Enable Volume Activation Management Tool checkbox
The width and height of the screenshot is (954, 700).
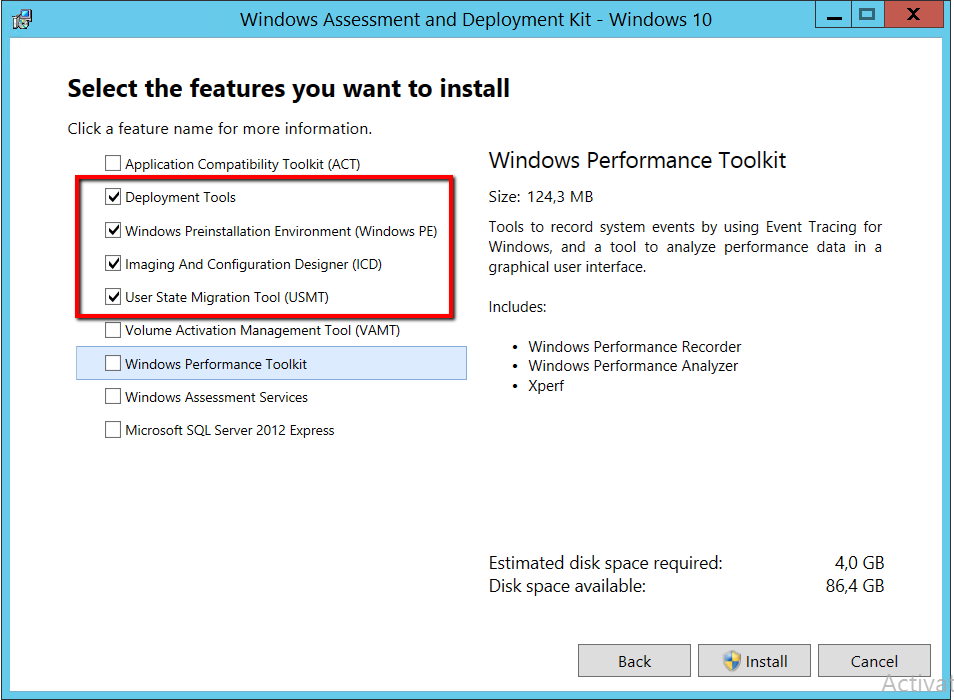pos(113,330)
